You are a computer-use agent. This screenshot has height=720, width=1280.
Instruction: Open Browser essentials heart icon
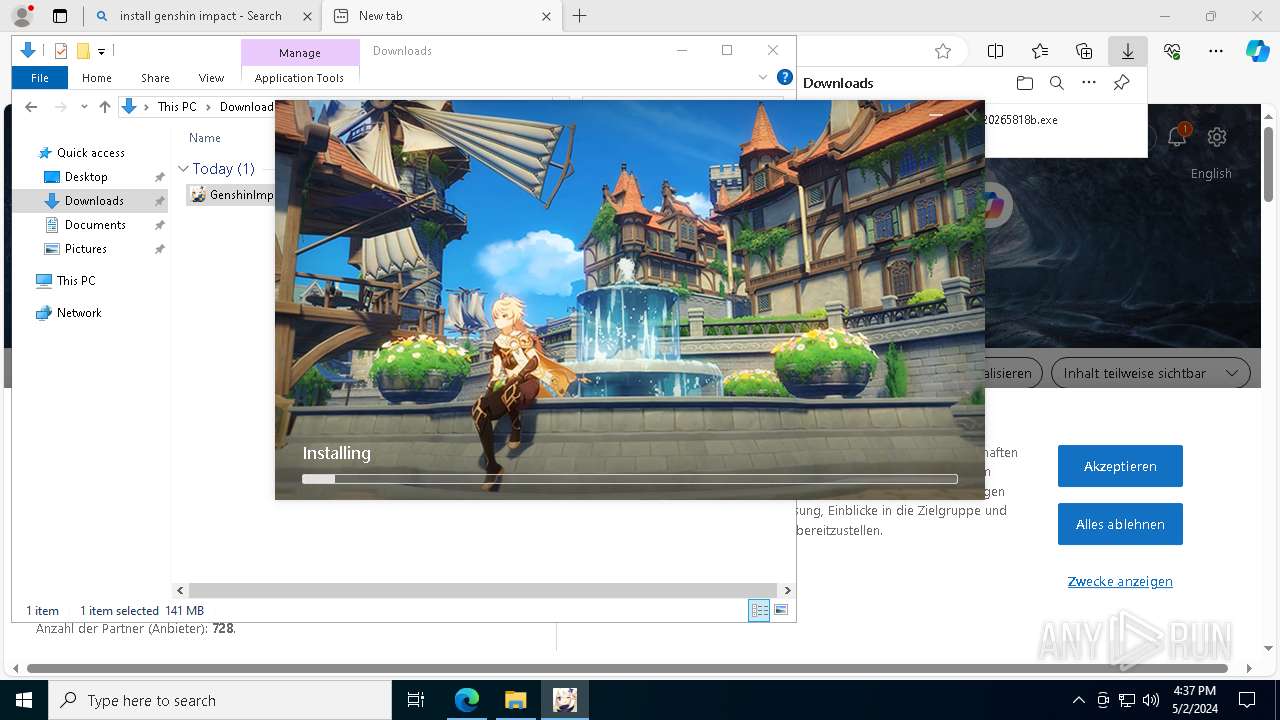point(1172,51)
